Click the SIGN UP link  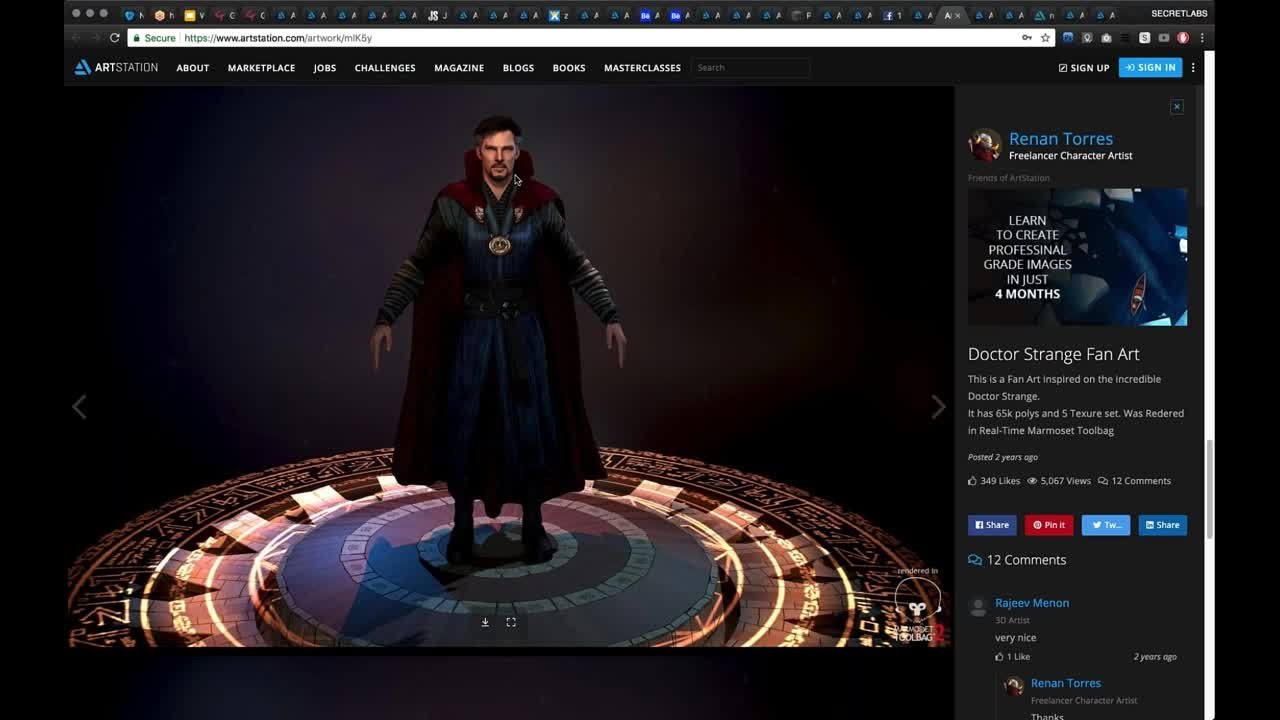click(x=1084, y=68)
